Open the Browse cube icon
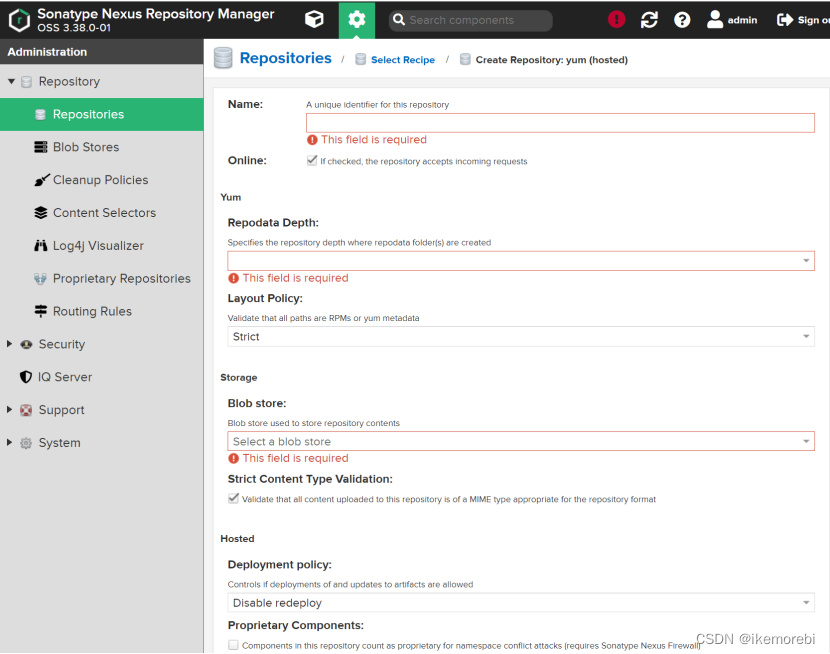 314,20
